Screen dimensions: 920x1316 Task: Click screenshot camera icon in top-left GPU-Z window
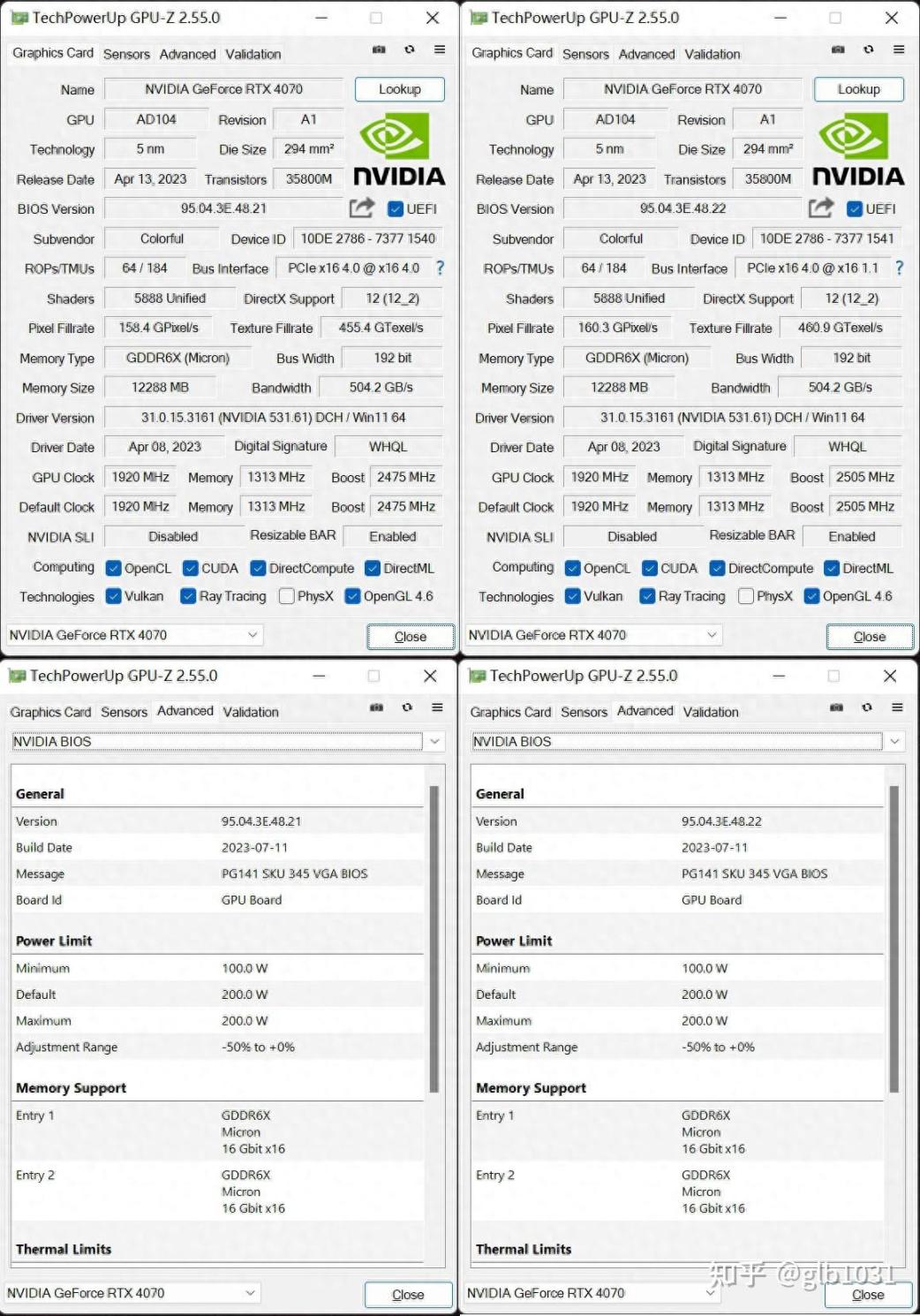tap(379, 49)
